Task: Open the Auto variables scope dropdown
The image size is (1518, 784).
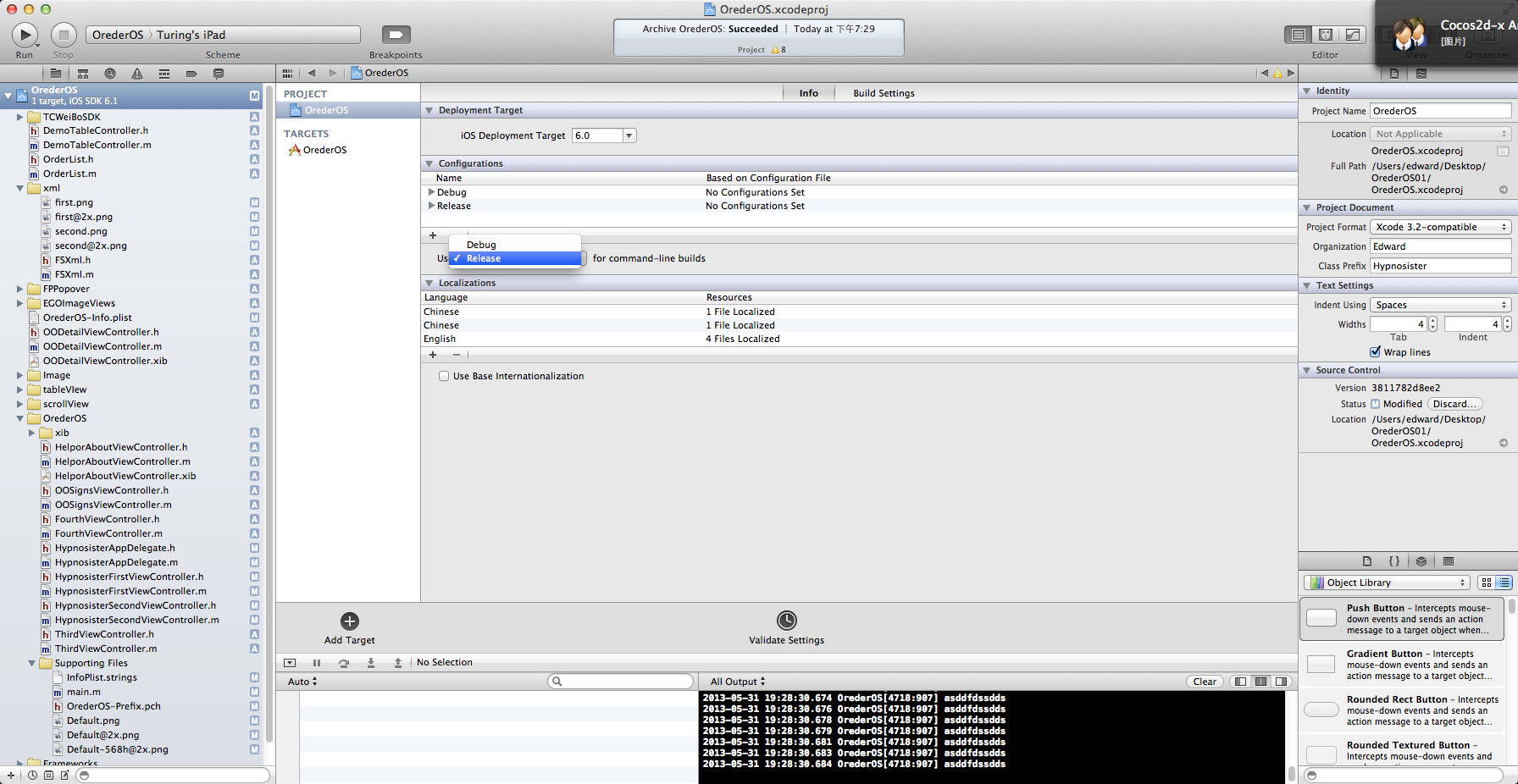Action: tap(302, 682)
